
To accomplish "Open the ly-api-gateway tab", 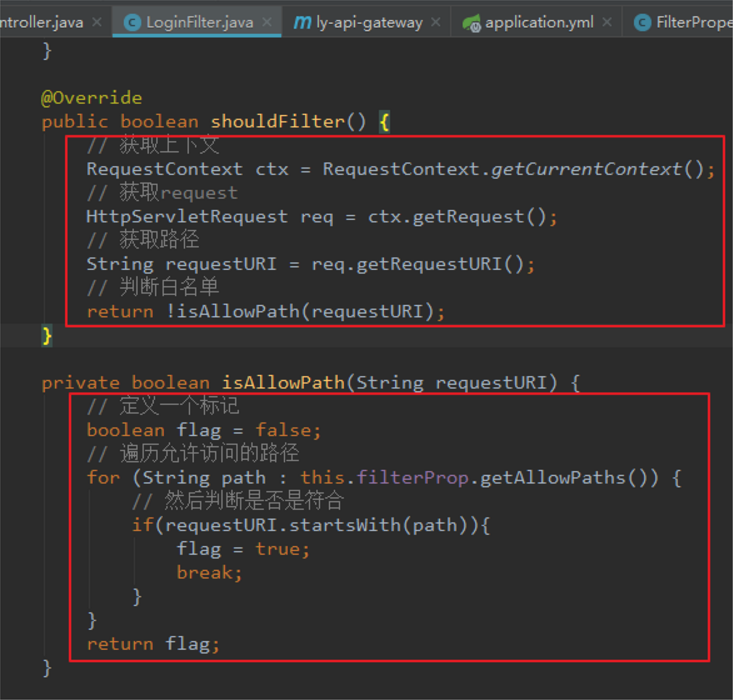I will pos(369,22).
